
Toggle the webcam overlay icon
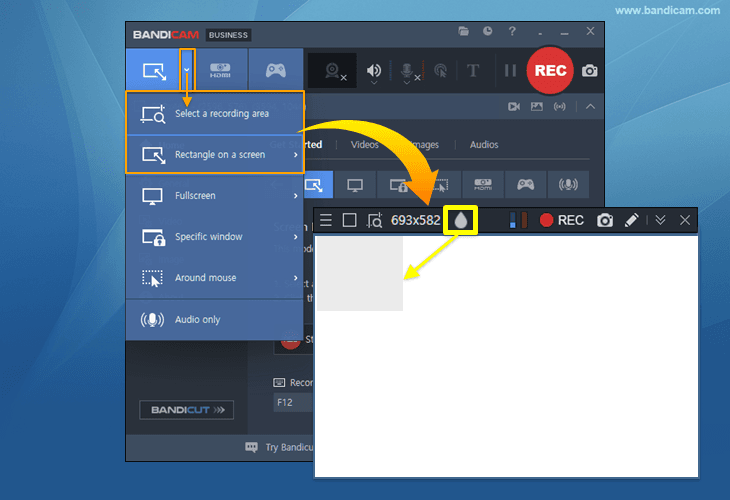click(333, 71)
